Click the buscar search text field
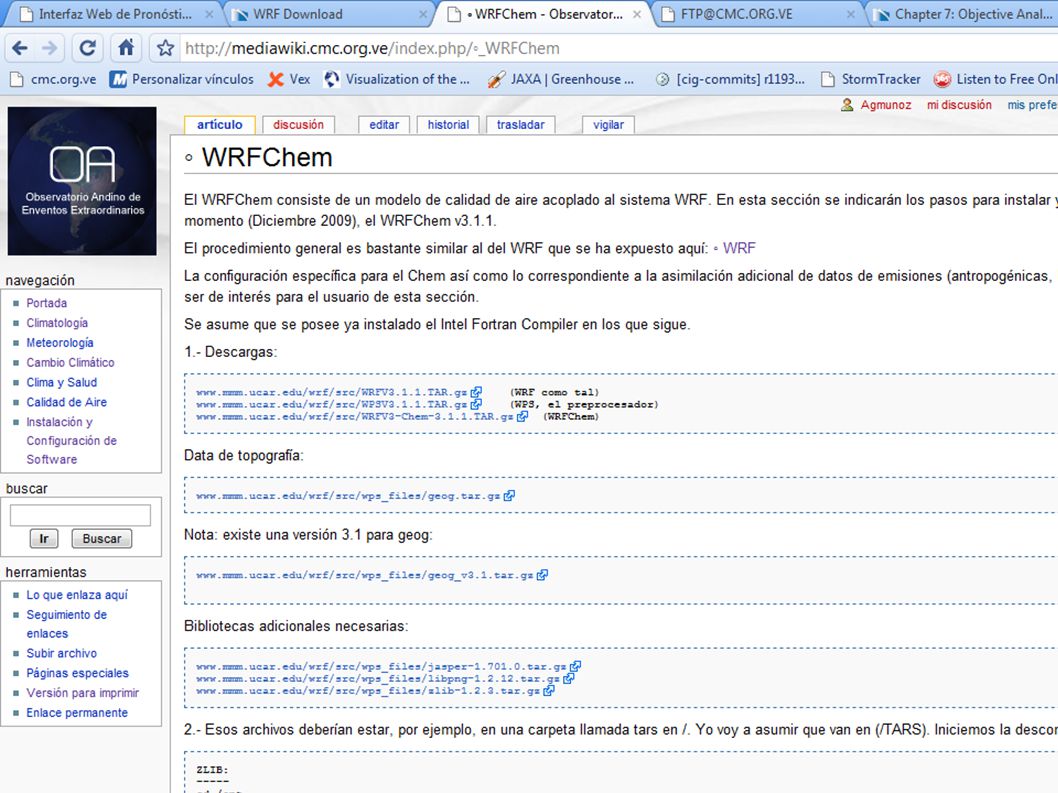The image size is (1058, 793). click(80, 515)
